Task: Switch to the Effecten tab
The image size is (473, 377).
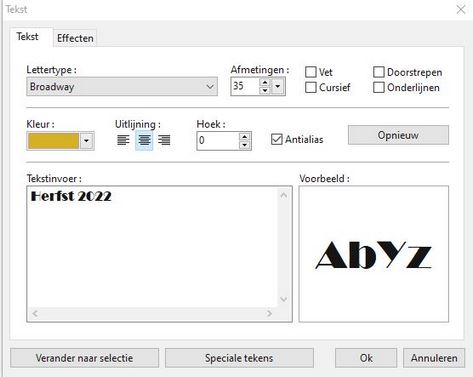Action: click(x=75, y=38)
